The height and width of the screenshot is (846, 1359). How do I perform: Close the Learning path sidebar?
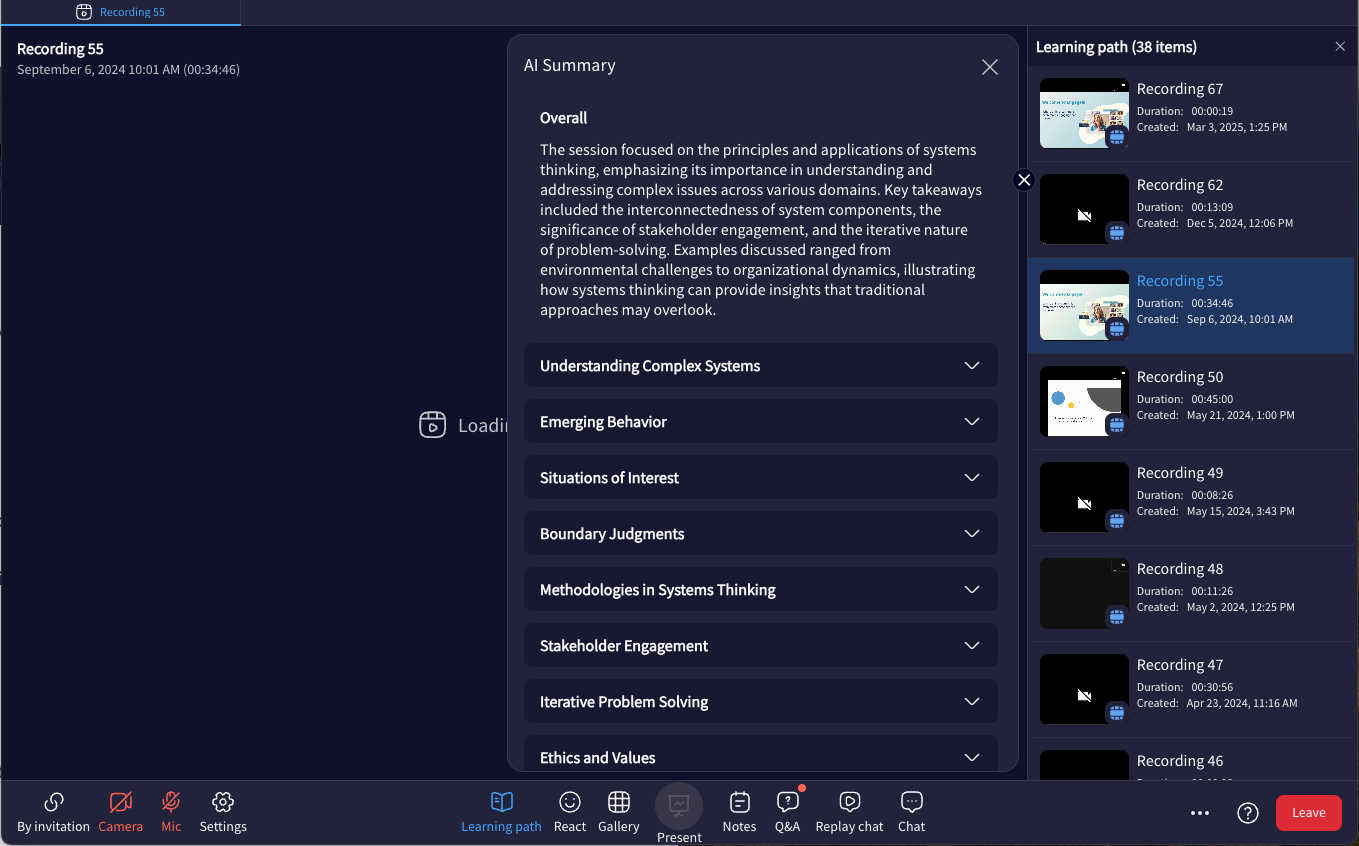tap(1340, 47)
